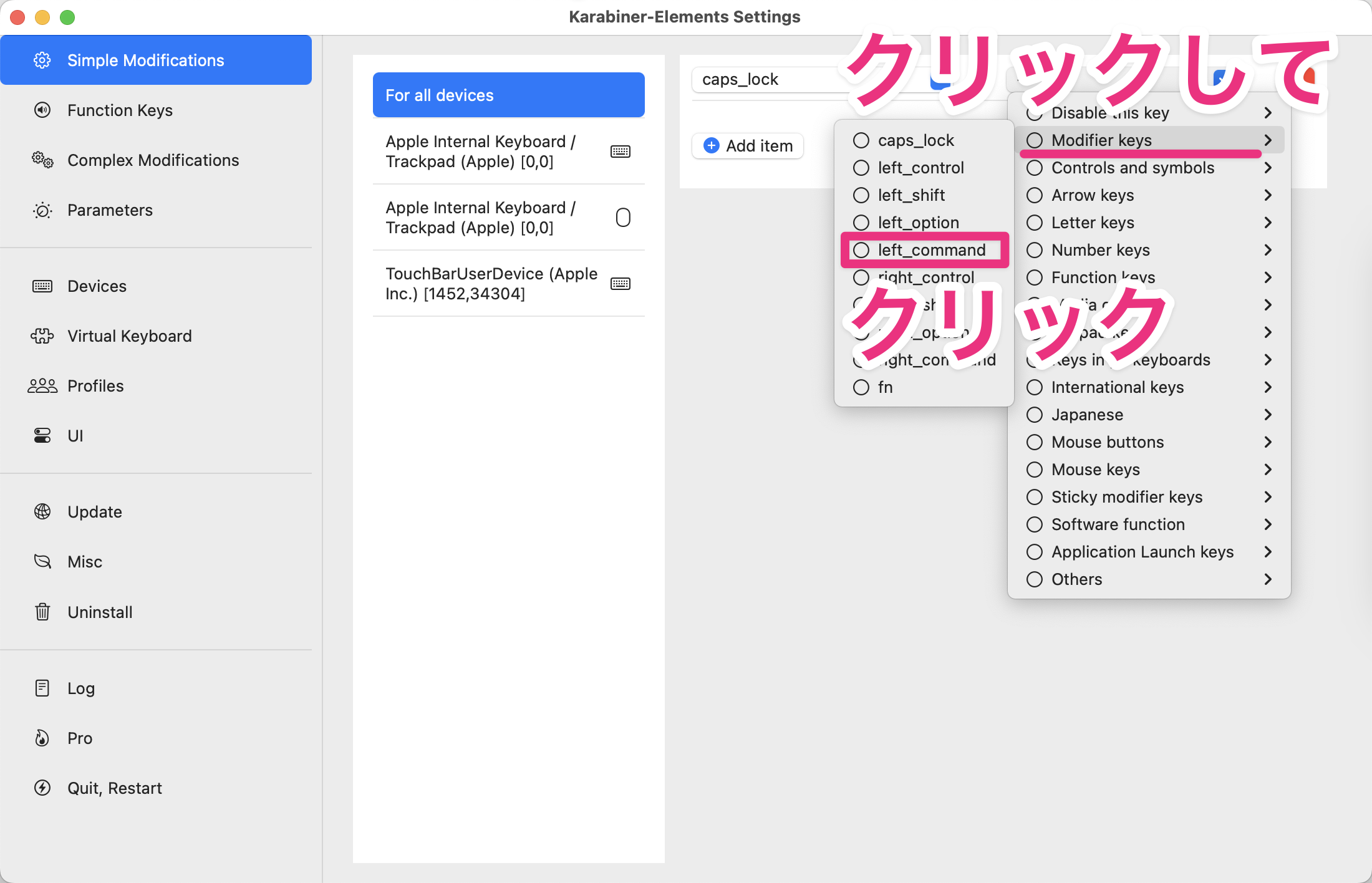Open the Mouse buttons menu entry
Image resolution: width=1372 pixels, height=883 pixels.
pos(1107,442)
